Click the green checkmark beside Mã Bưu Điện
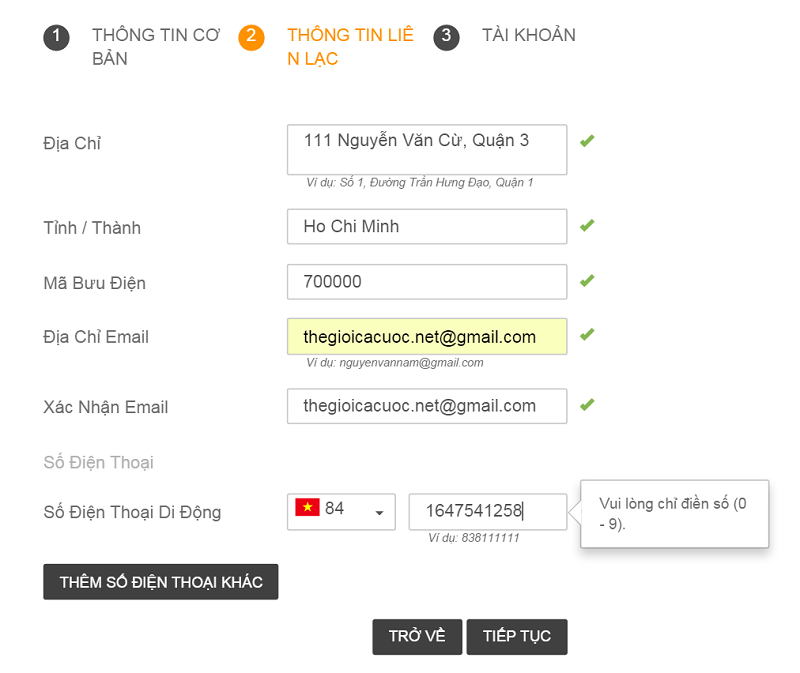The image size is (800, 673). pyautogui.click(x=586, y=281)
